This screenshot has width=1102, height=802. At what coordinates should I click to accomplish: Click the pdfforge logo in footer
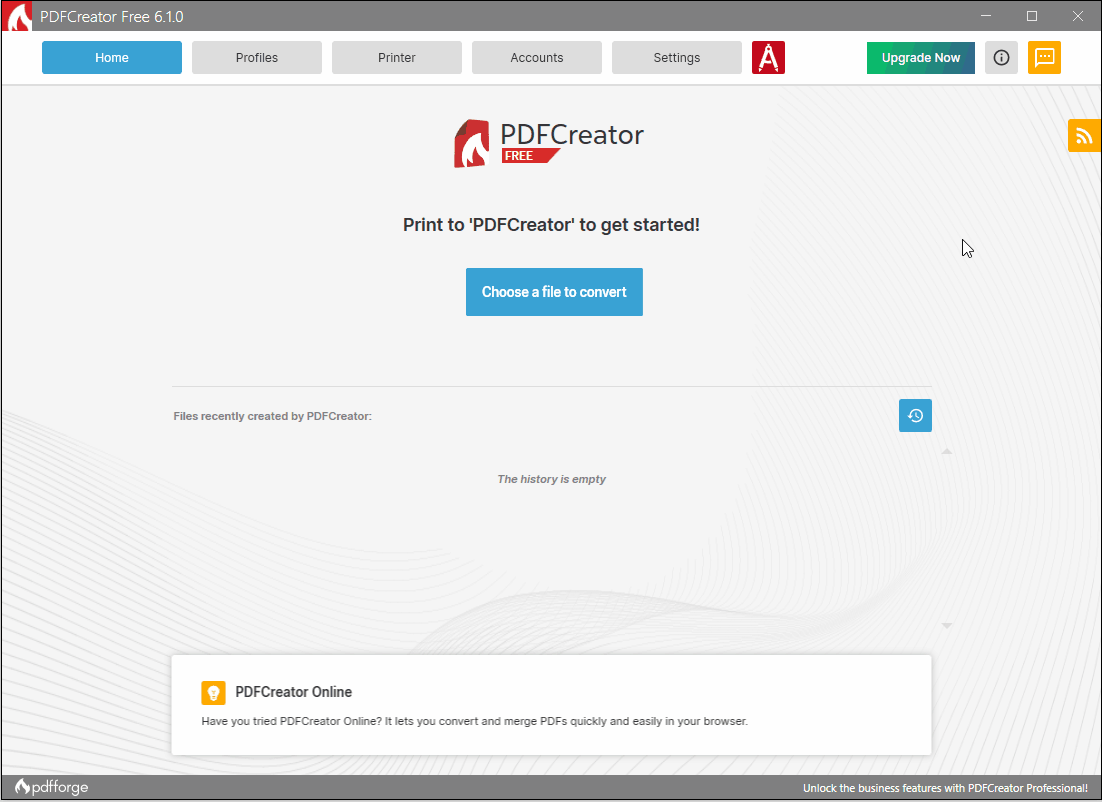[52, 787]
